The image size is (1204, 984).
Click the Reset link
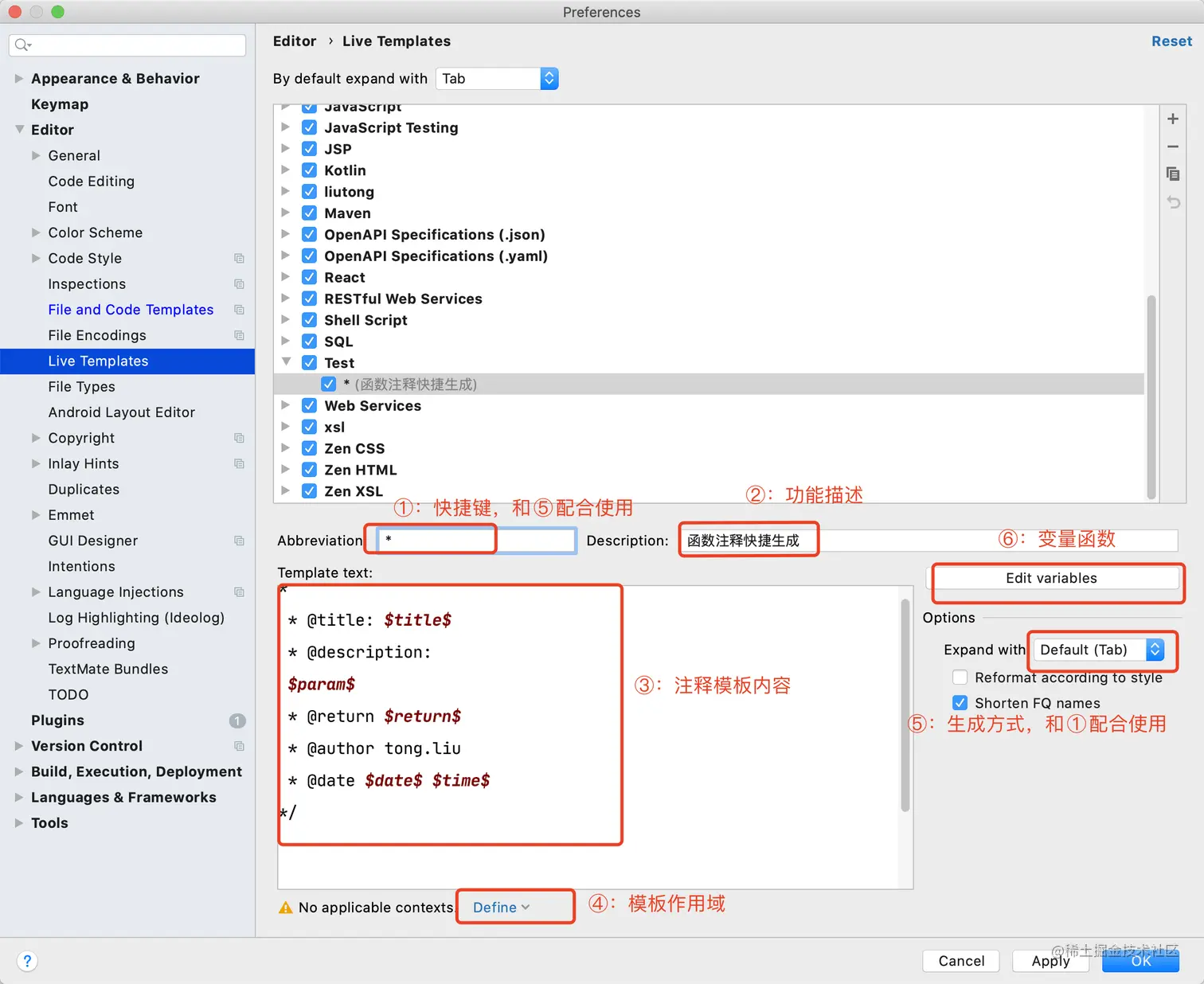[1171, 41]
